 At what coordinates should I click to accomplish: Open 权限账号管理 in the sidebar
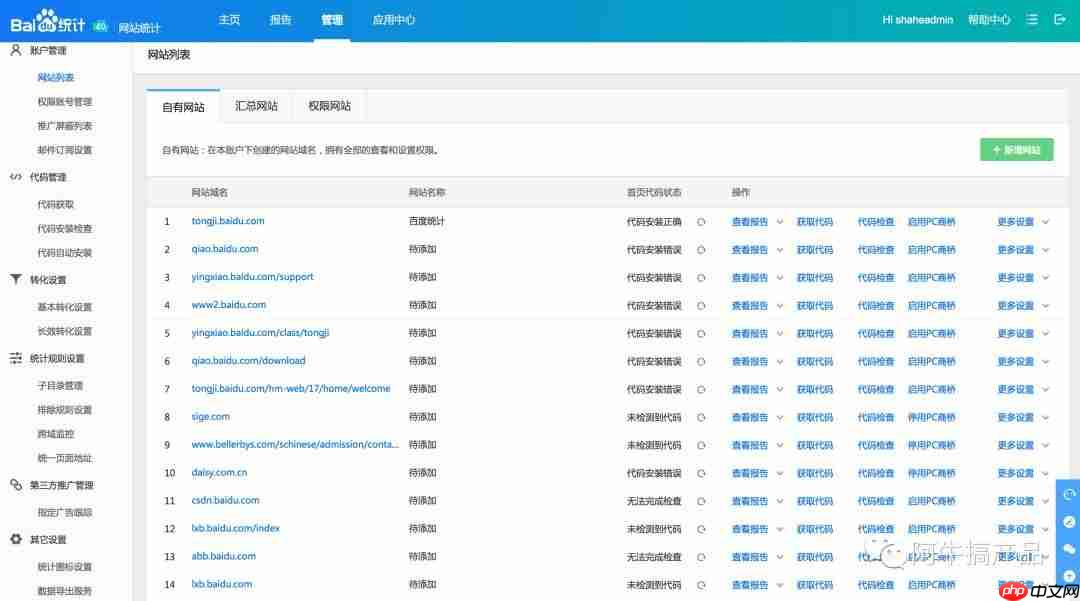pyautogui.click(x=65, y=102)
